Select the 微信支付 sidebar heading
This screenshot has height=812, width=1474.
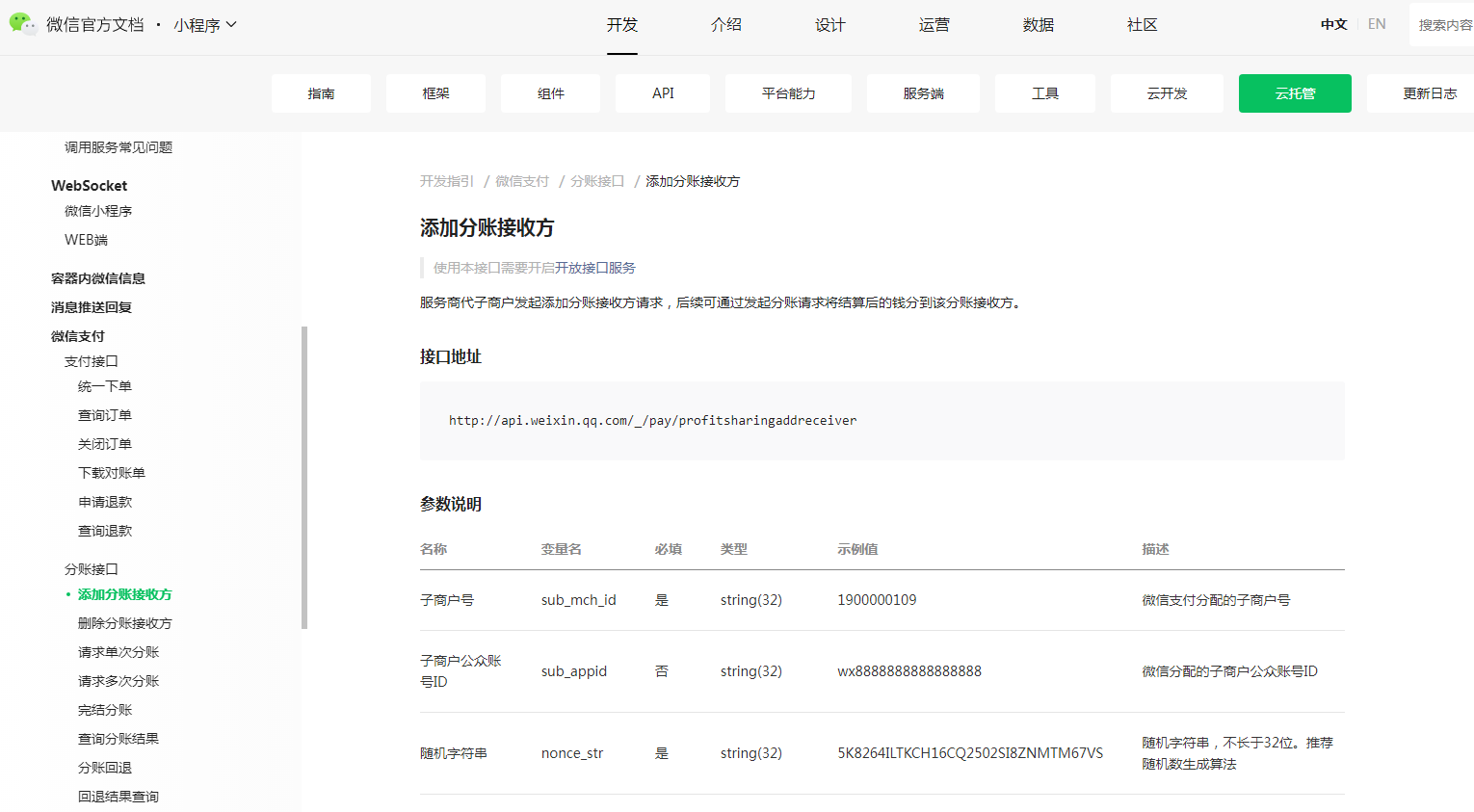pos(78,336)
